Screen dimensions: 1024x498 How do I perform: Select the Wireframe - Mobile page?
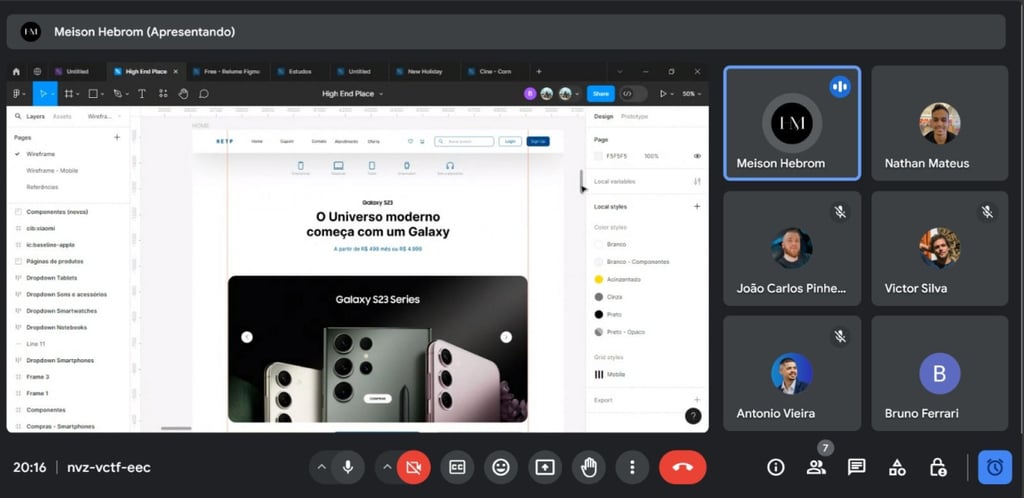52,170
